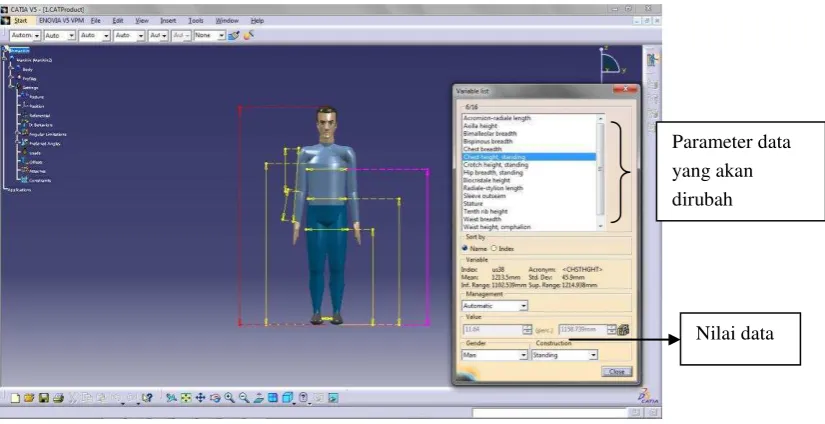
Task: Select Constraints tree item
Action: pos(40,180)
